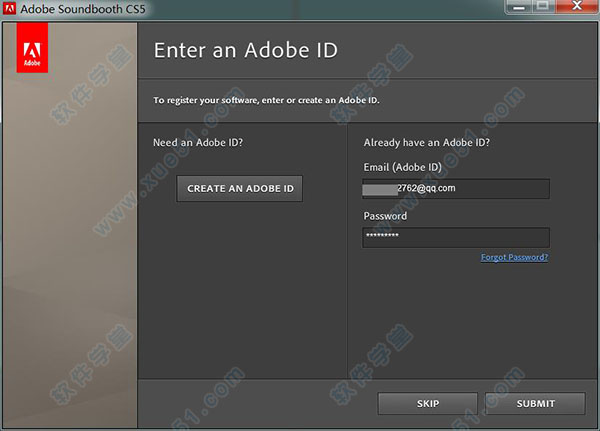
Task: Click the 'Email (Adobe ID)' label
Action: pos(403,167)
